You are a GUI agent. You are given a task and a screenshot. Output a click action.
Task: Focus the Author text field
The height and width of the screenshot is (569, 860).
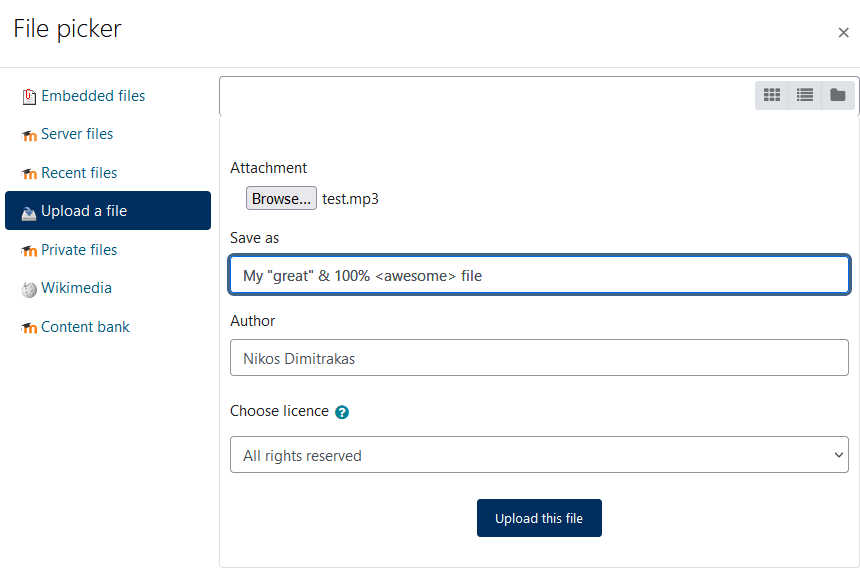click(x=540, y=358)
